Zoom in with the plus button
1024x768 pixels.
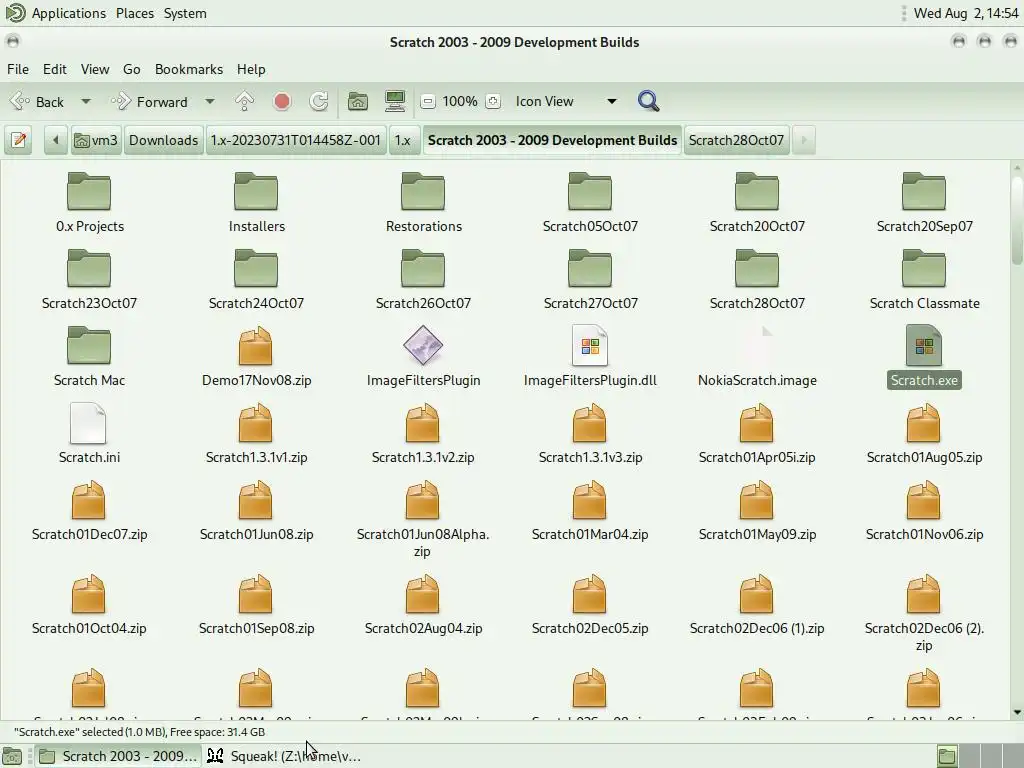pos(493,101)
